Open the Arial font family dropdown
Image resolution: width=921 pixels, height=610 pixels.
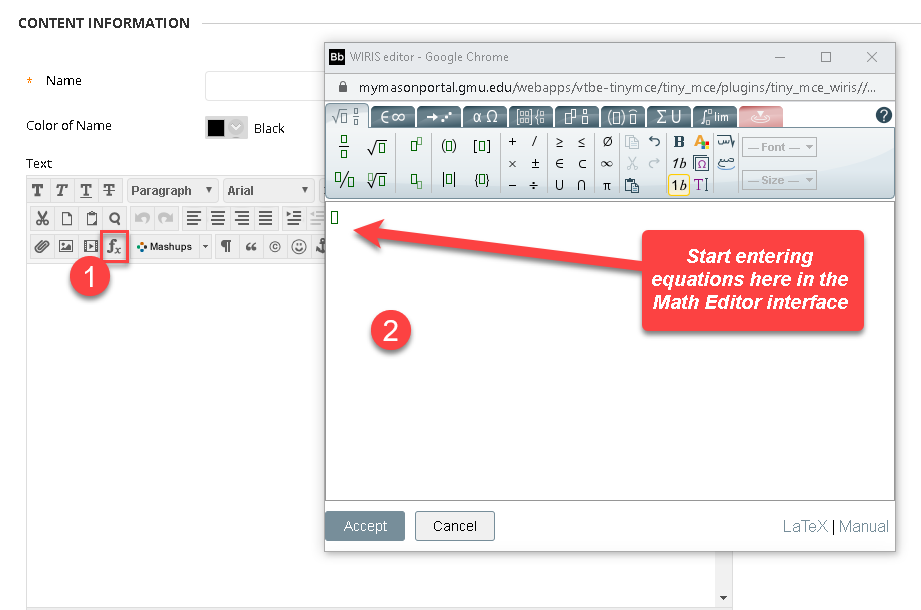[268, 190]
